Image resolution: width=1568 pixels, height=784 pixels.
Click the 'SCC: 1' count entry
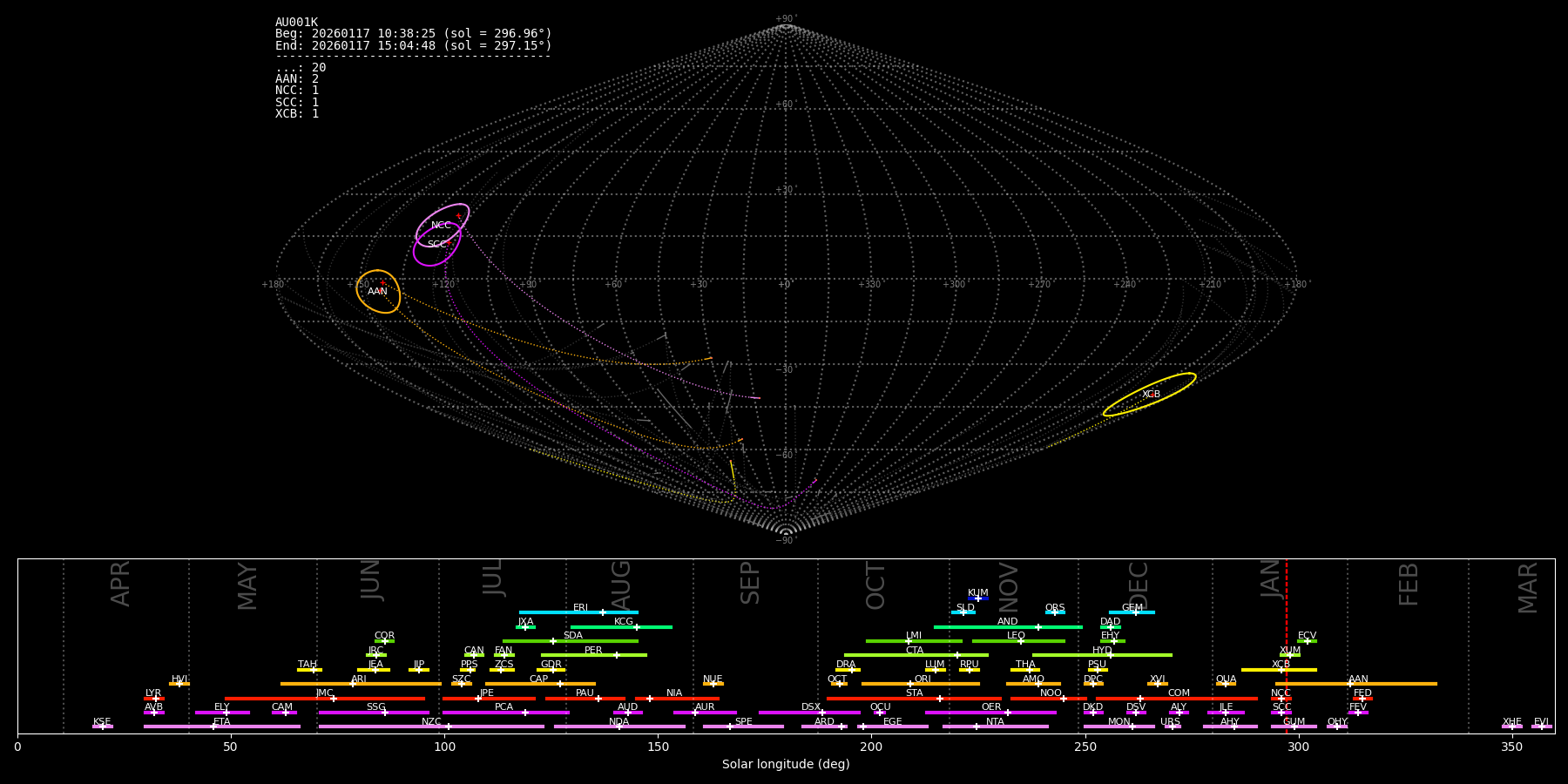tap(297, 103)
